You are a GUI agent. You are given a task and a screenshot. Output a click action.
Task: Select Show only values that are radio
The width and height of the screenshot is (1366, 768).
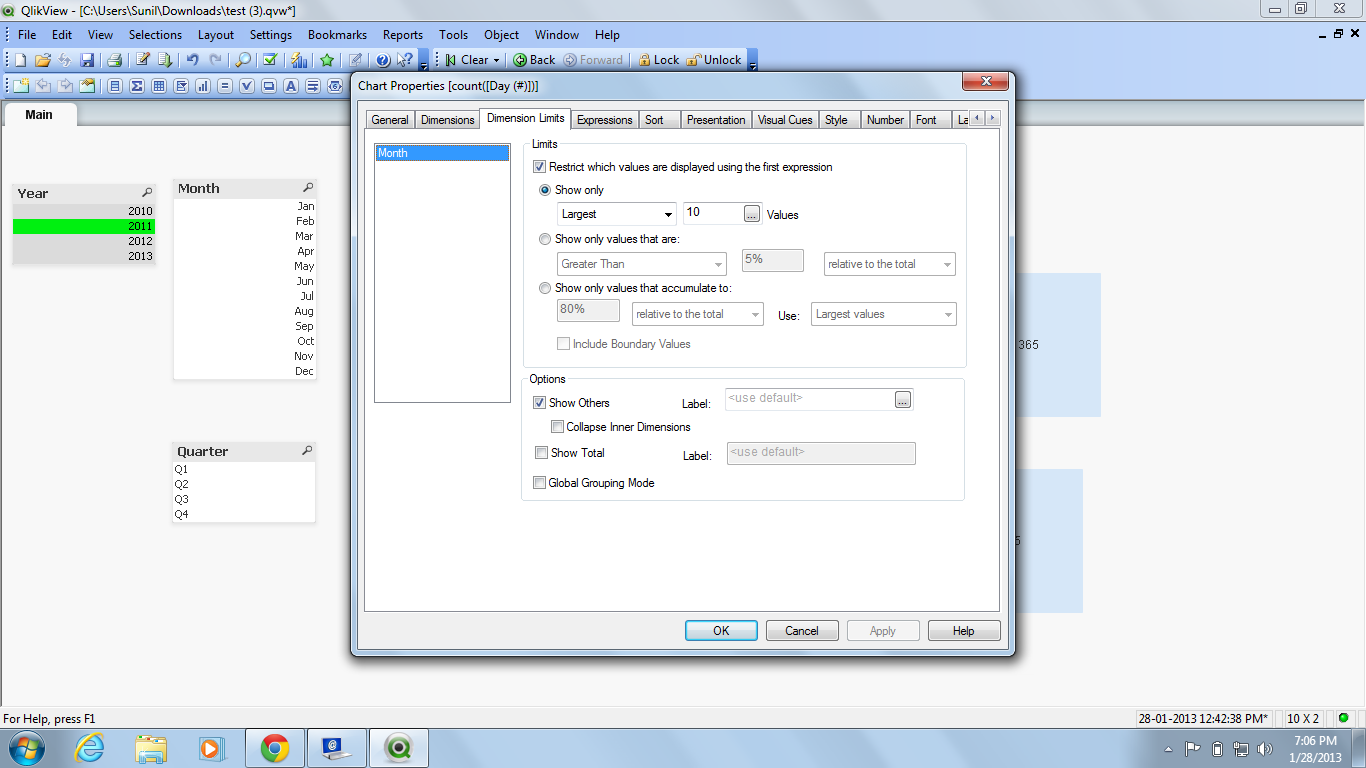pos(545,239)
